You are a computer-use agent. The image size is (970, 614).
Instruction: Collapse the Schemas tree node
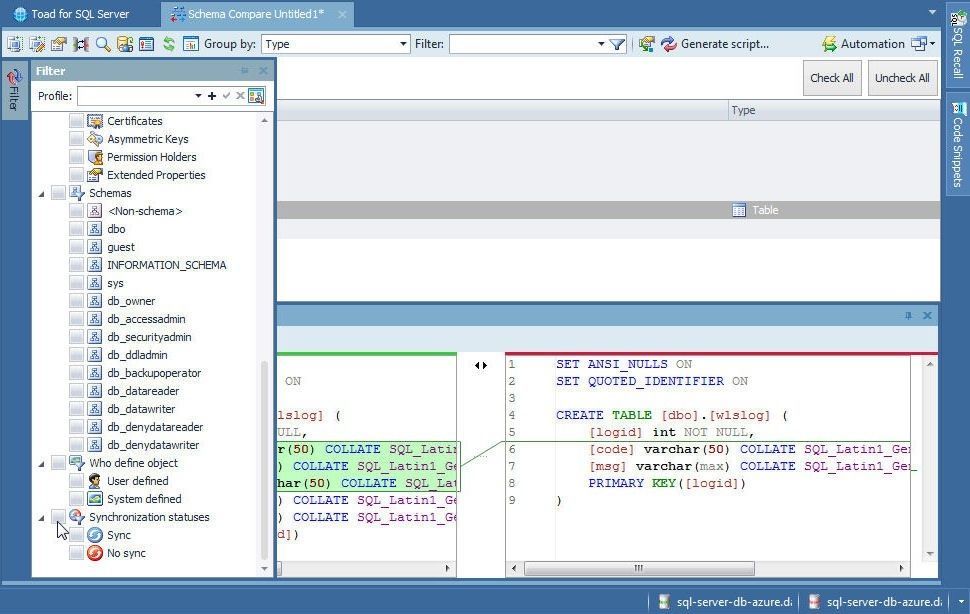pyautogui.click(x=41, y=194)
